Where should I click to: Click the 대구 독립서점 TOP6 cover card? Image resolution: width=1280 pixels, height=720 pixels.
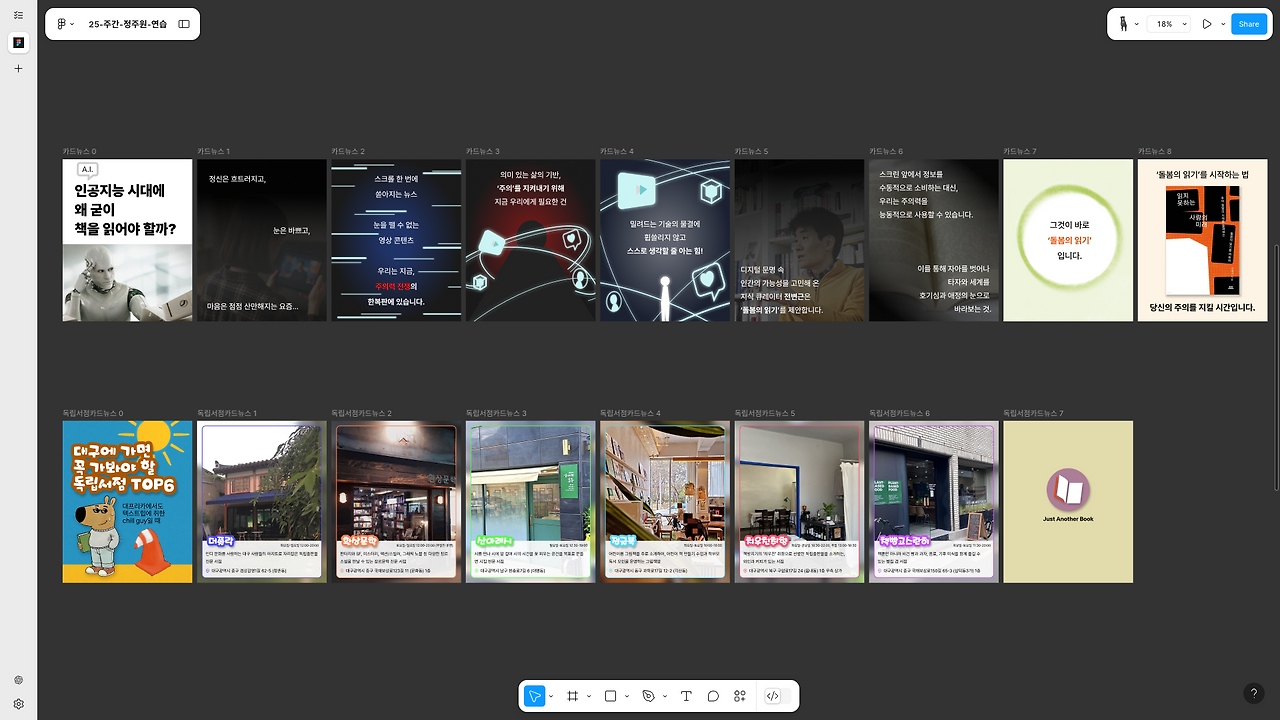[x=128, y=502]
